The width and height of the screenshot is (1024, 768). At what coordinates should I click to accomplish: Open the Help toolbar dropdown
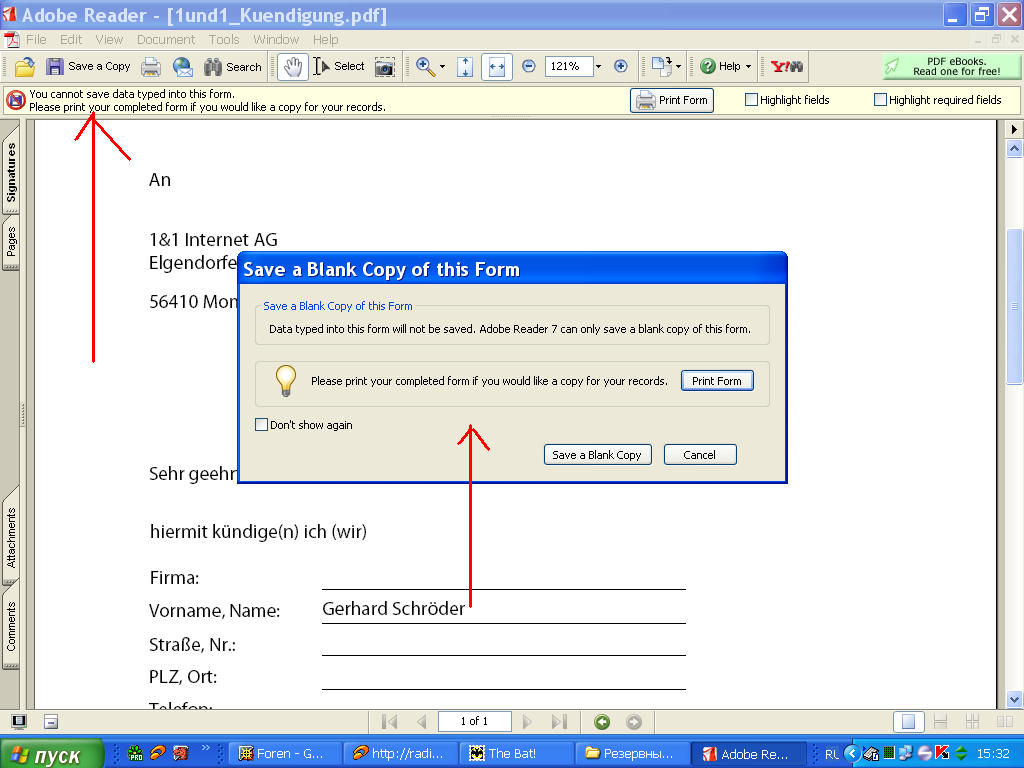click(x=748, y=67)
